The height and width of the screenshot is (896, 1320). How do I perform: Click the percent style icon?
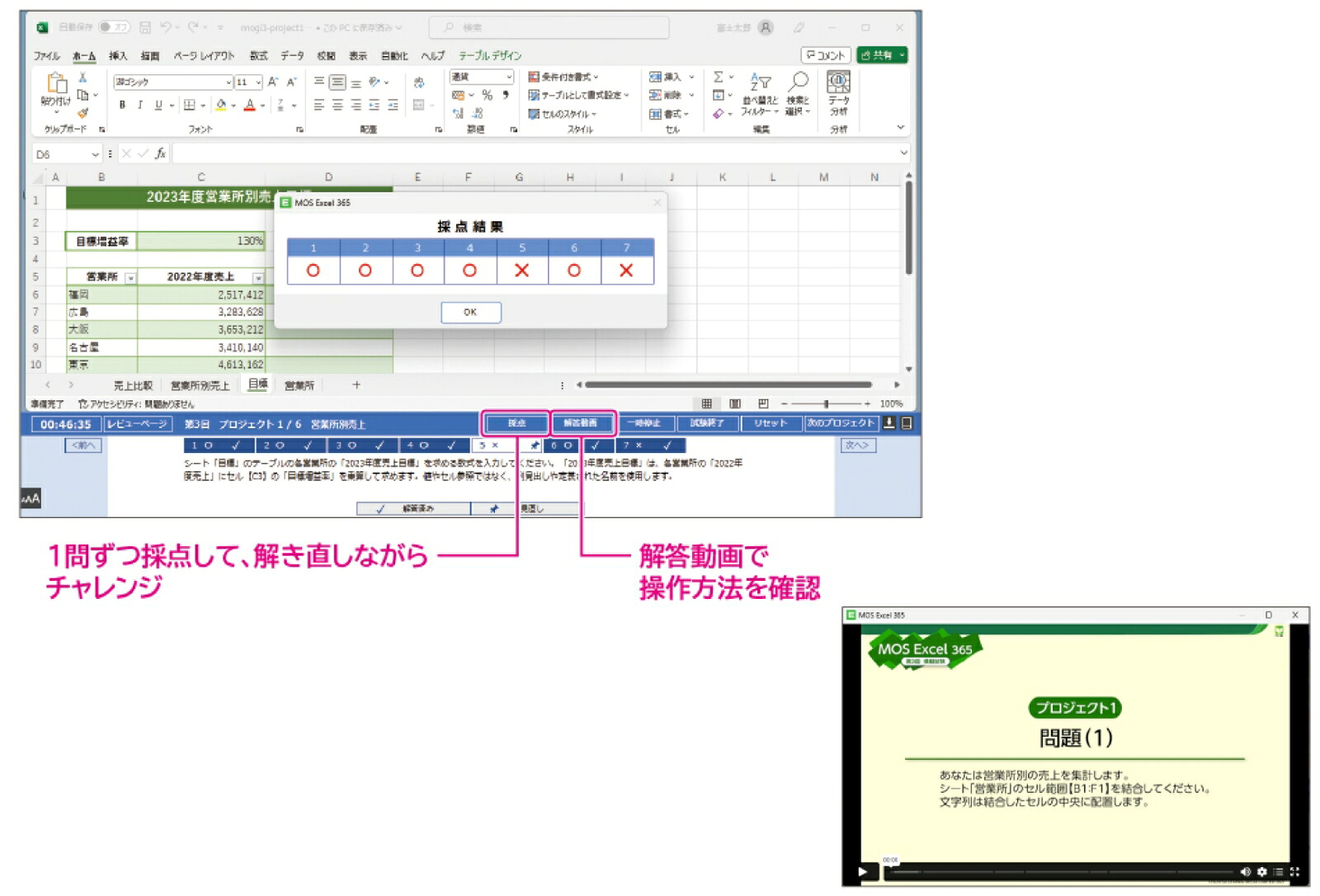point(487,95)
